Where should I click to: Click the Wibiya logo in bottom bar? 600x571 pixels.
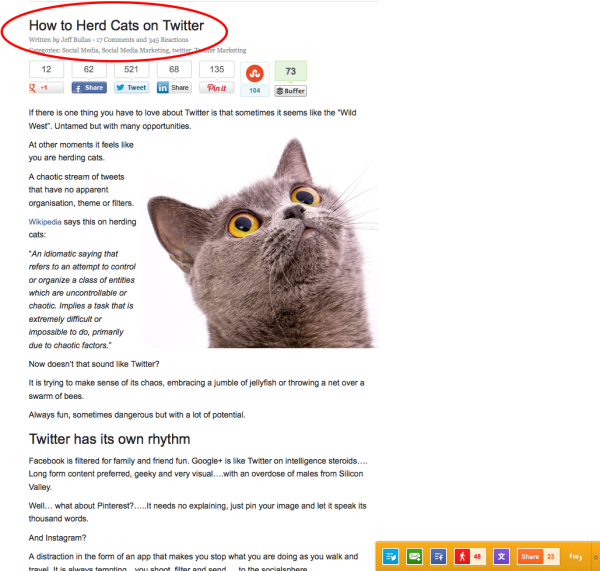(x=575, y=556)
